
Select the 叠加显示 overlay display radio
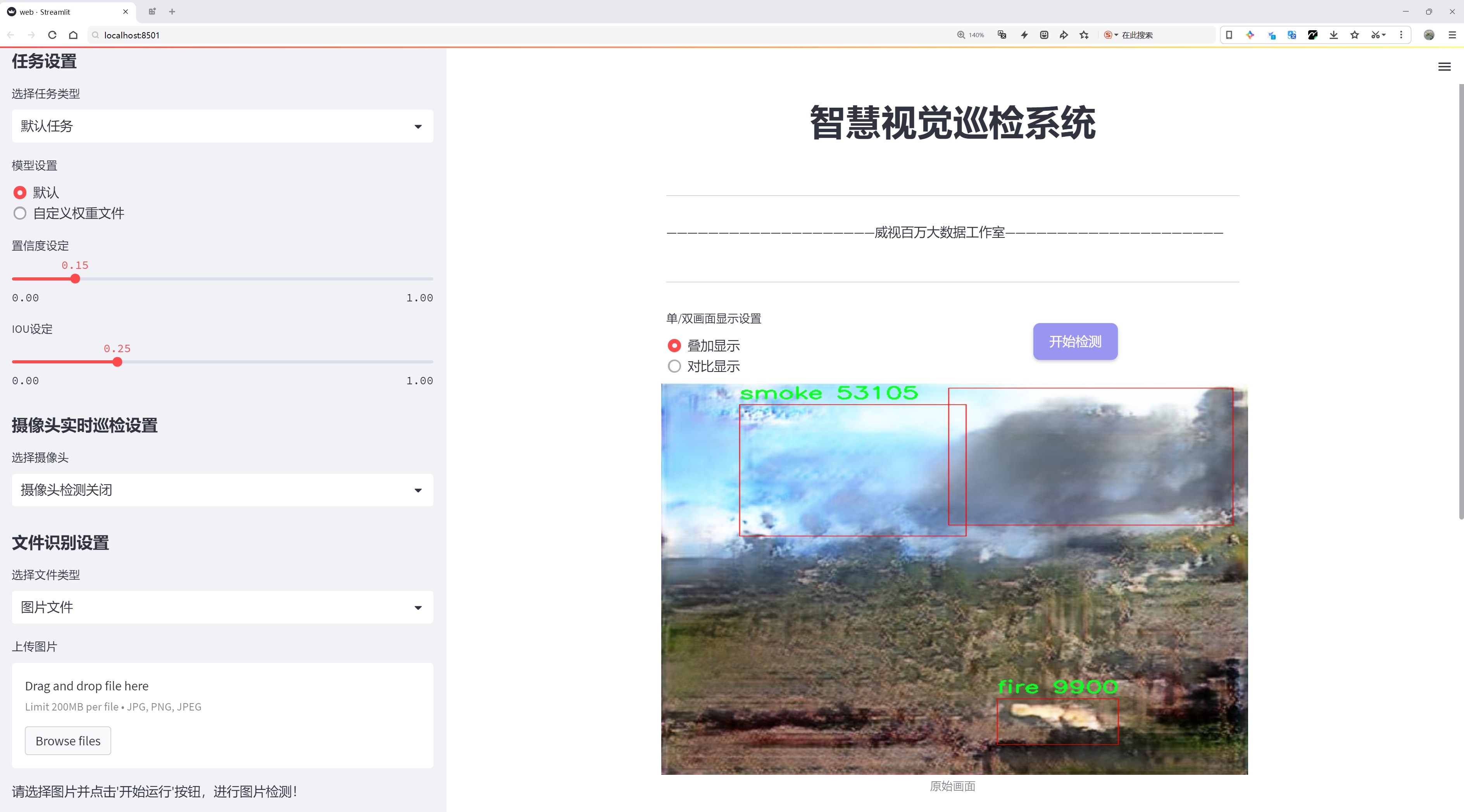(x=674, y=346)
